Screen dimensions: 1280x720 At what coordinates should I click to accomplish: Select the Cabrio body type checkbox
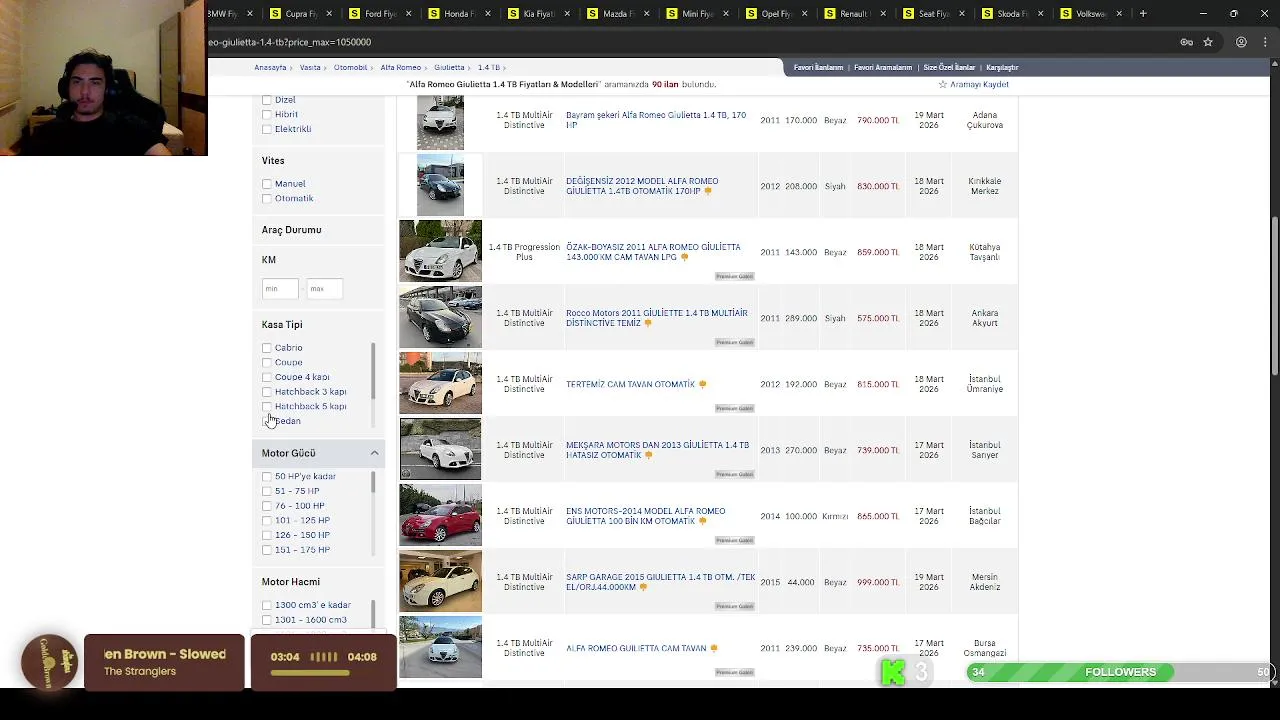tap(267, 348)
